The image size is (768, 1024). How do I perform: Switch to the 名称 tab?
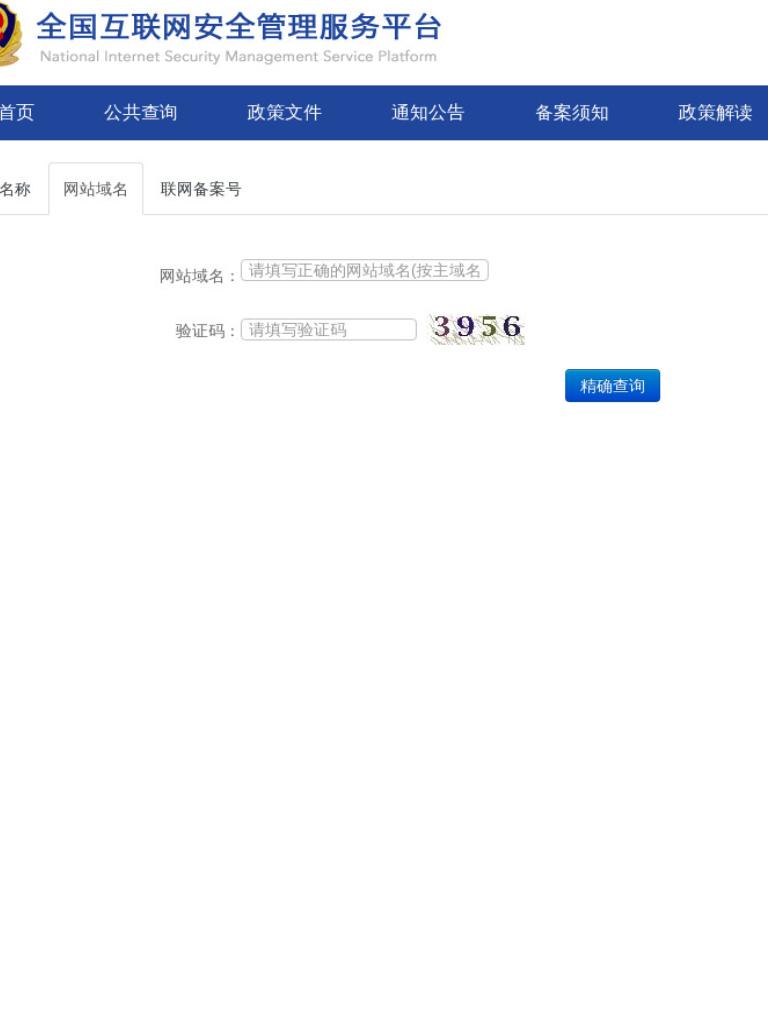click(16, 189)
